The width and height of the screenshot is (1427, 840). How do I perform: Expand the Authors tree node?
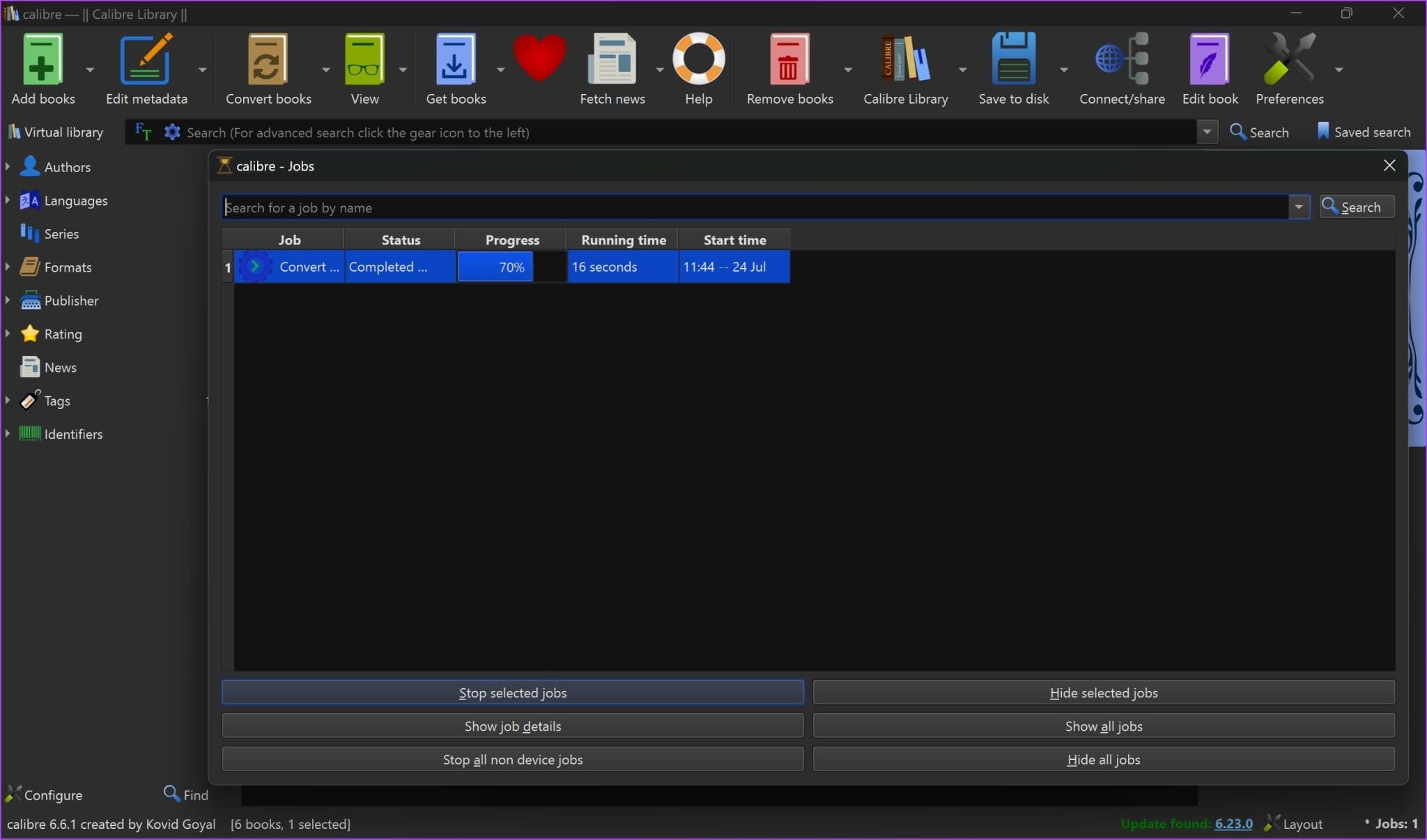point(8,166)
